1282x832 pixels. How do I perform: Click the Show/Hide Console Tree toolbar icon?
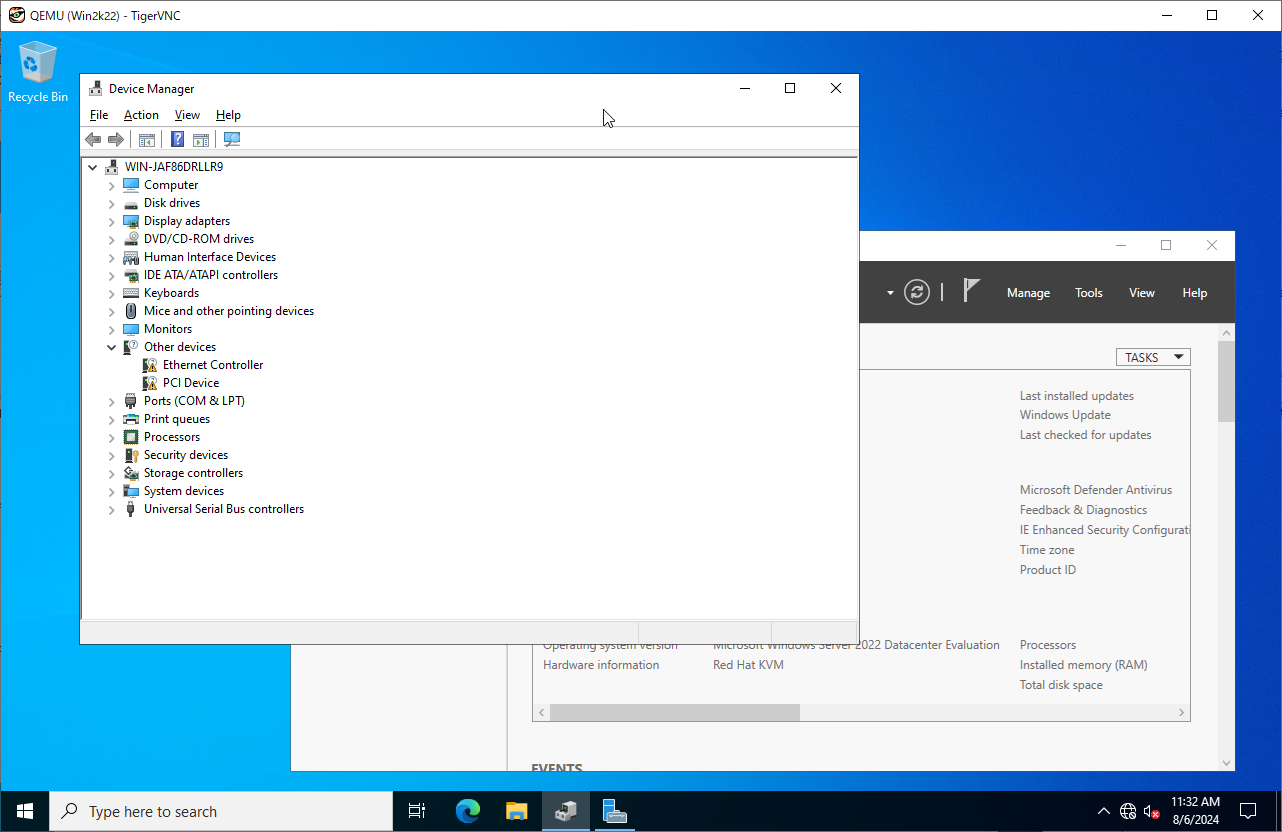coord(147,139)
